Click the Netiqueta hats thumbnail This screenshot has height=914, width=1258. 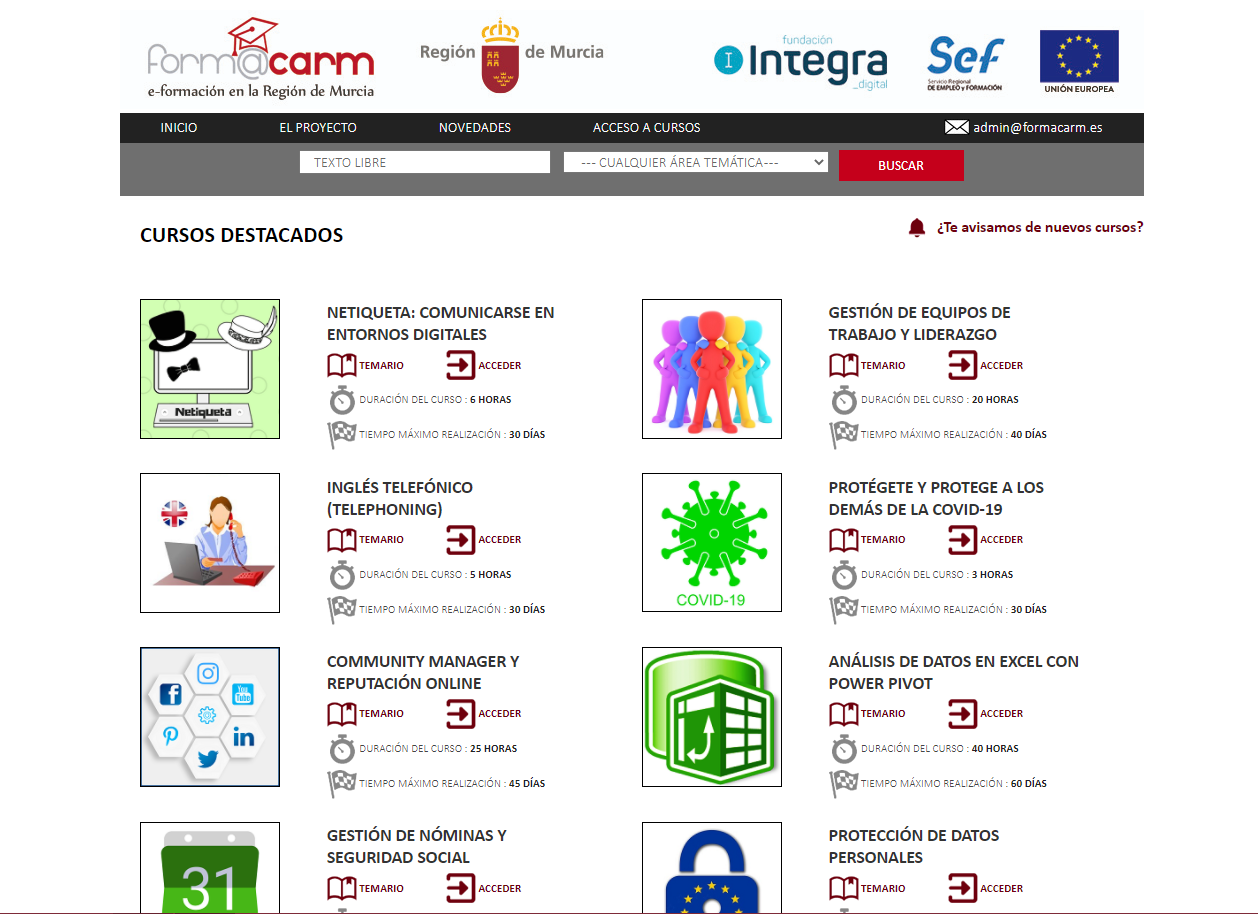pos(210,369)
